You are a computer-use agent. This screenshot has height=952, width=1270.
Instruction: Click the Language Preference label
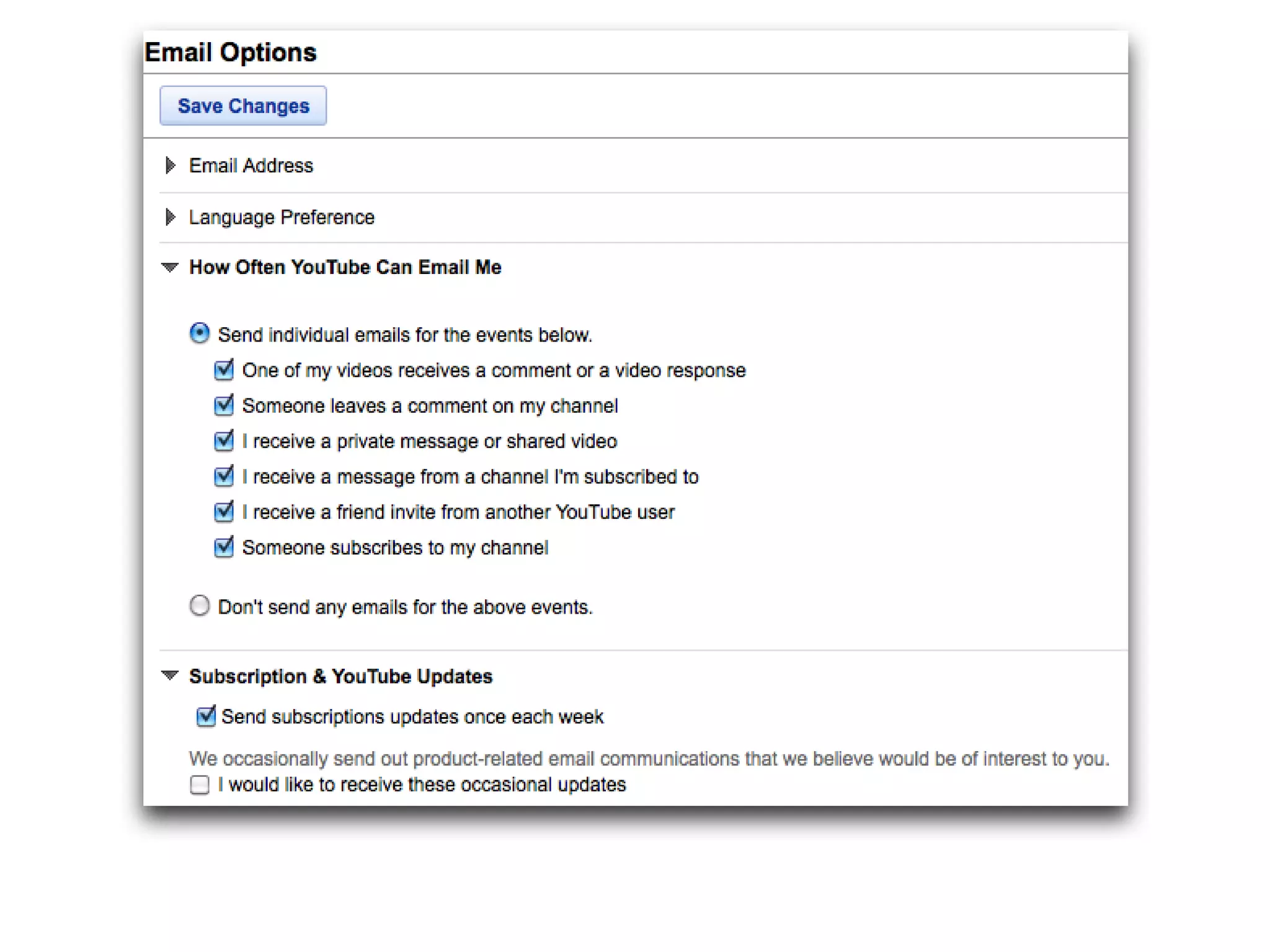tap(282, 217)
